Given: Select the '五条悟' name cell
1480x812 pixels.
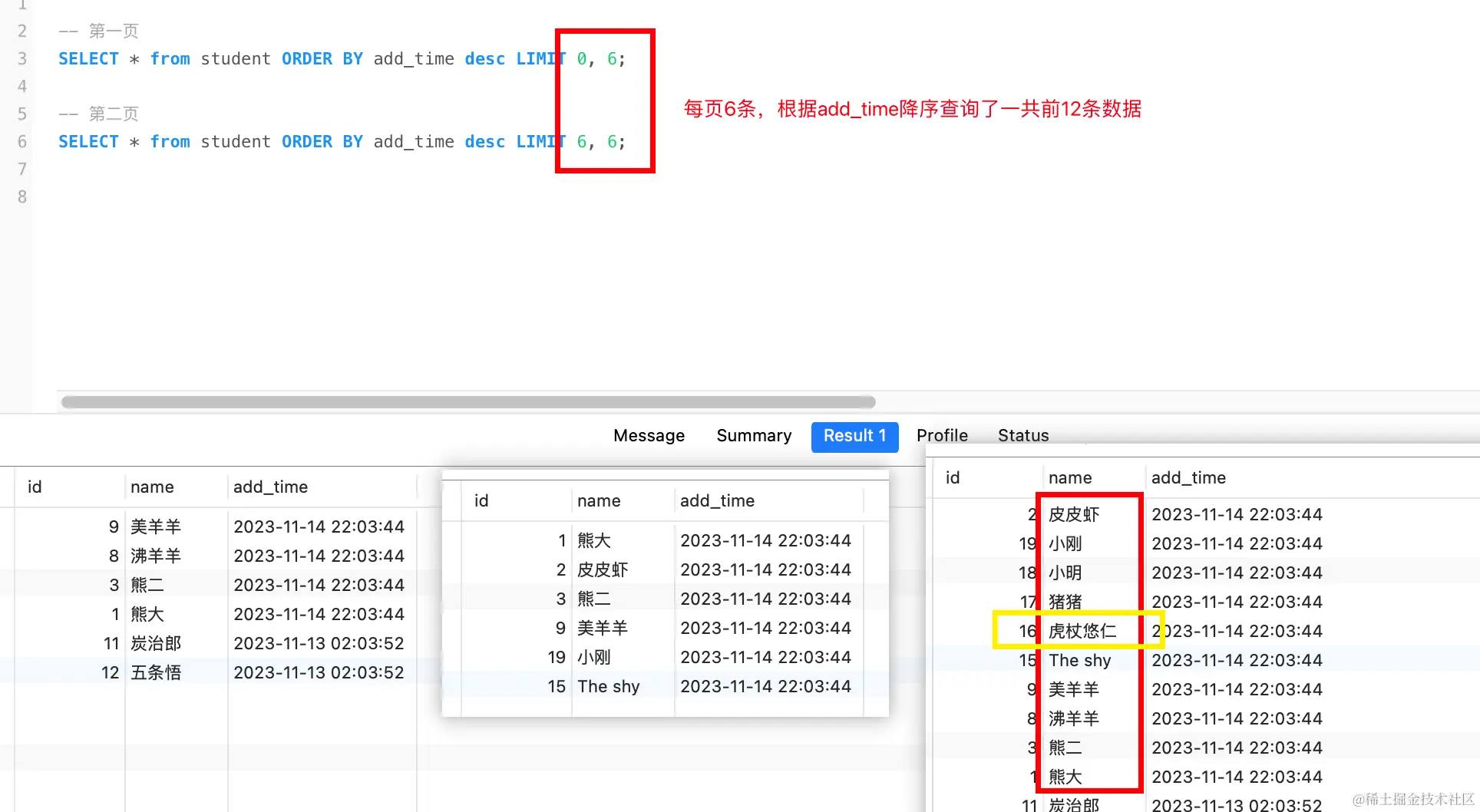Looking at the screenshot, I should point(156,673).
